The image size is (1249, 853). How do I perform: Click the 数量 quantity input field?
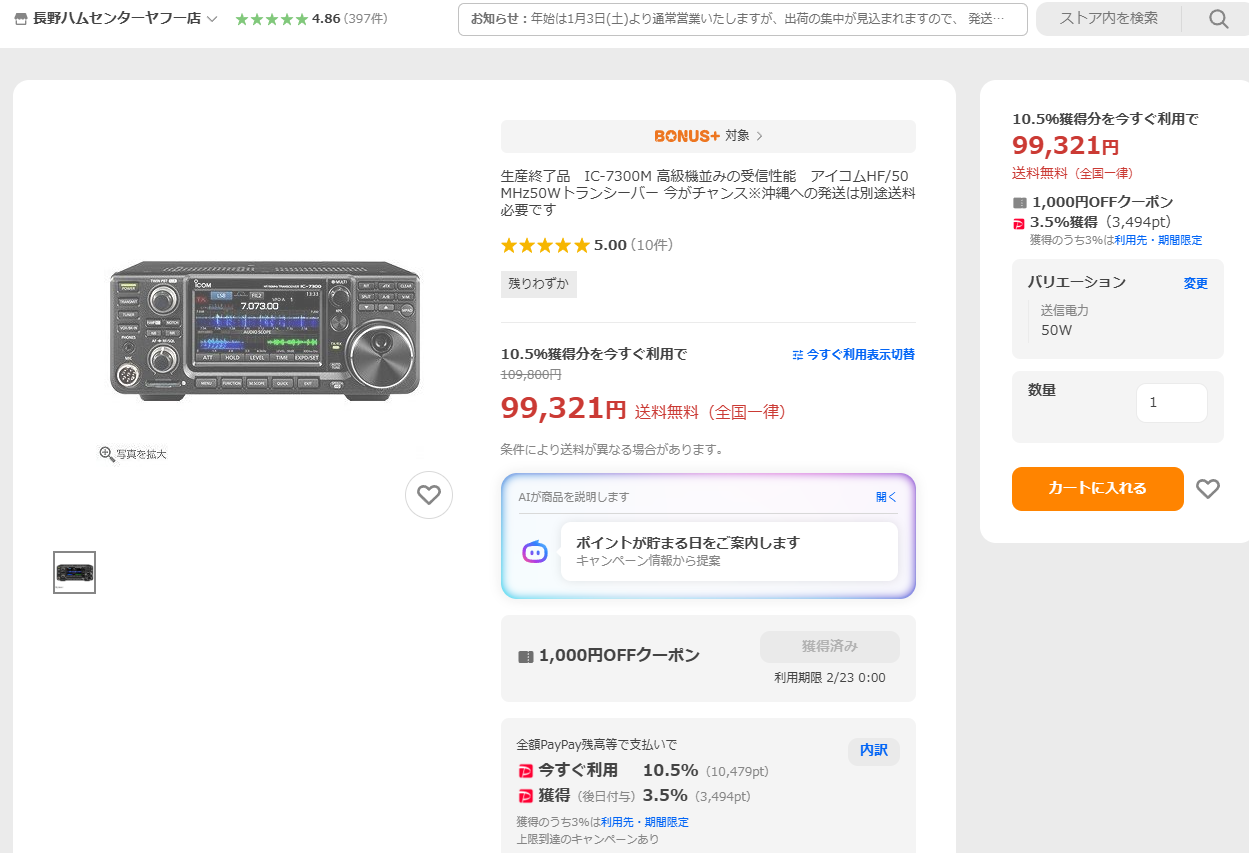click(x=1171, y=403)
